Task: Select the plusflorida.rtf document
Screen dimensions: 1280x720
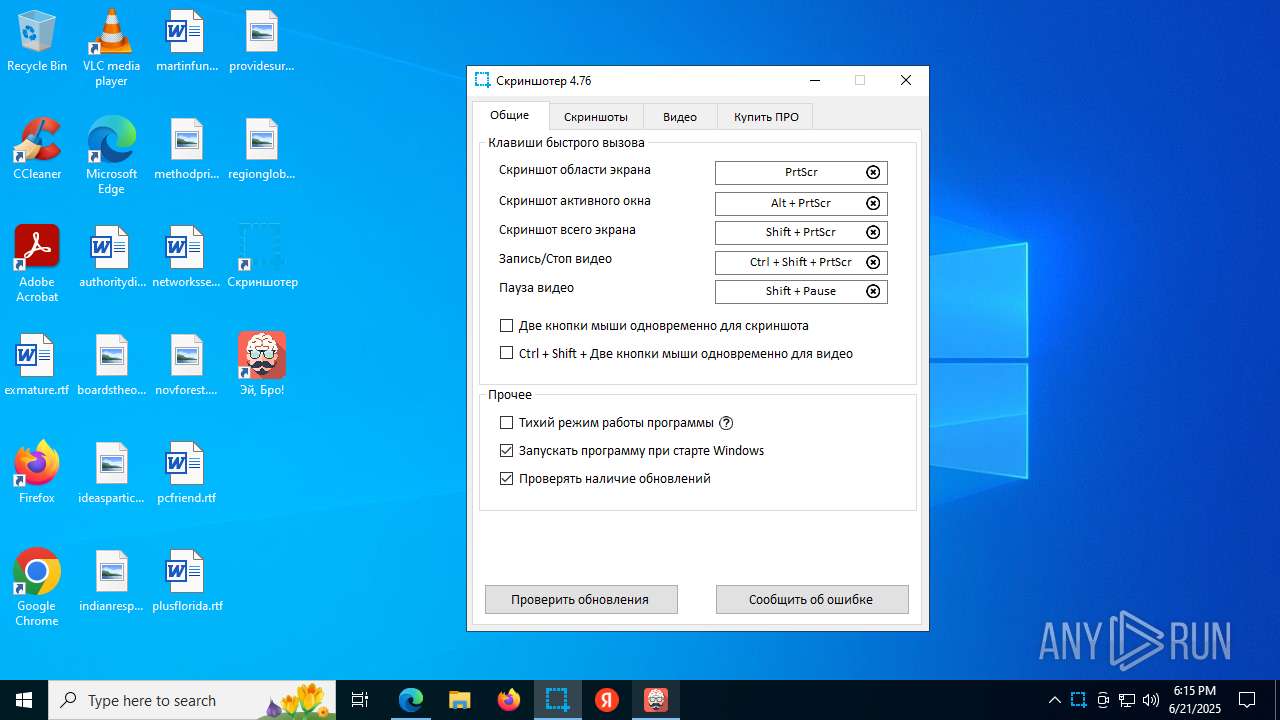Action: [186, 581]
